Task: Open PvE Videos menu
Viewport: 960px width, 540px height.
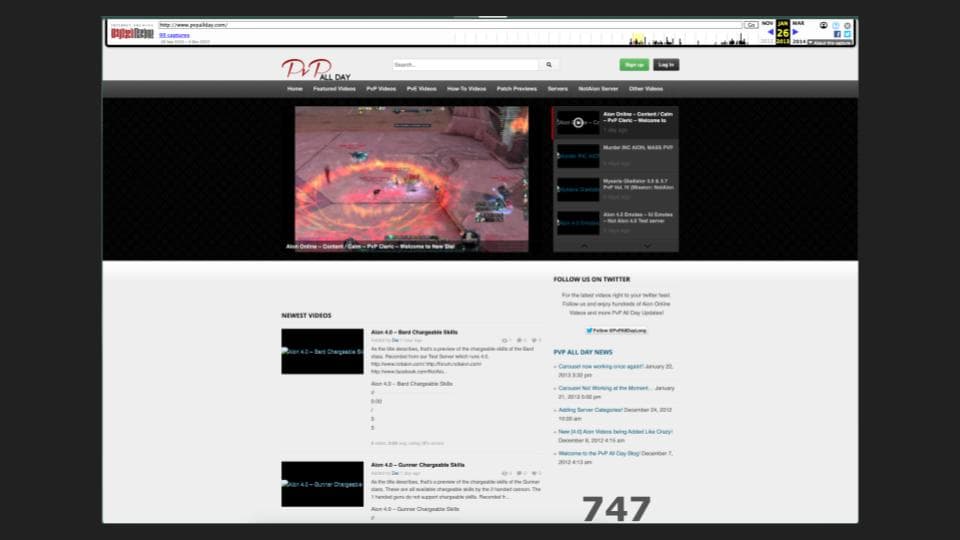Action: tap(421, 89)
